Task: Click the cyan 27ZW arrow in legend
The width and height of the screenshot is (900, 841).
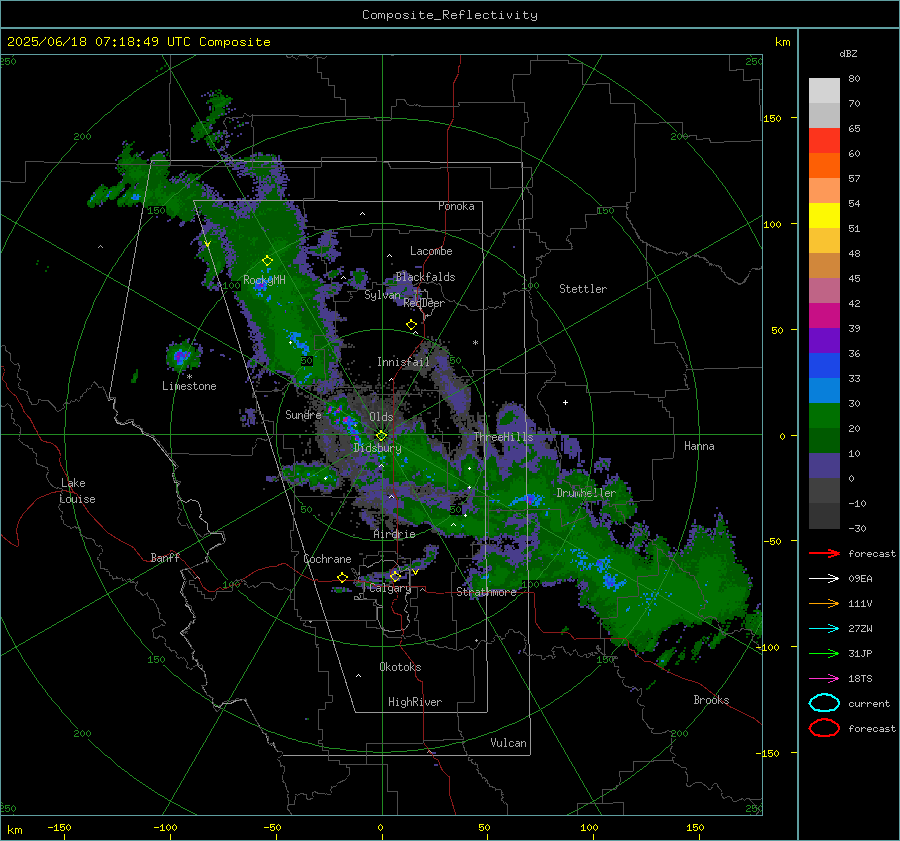Action: [824, 629]
